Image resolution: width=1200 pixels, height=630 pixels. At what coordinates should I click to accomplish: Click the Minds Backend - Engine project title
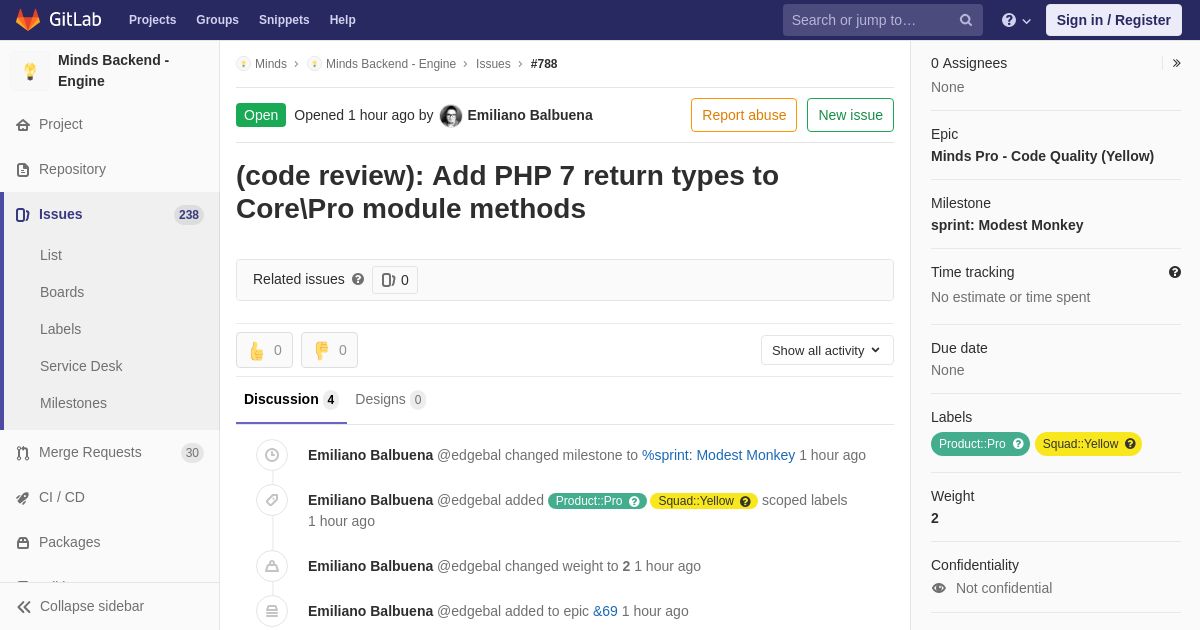click(114, 71)
